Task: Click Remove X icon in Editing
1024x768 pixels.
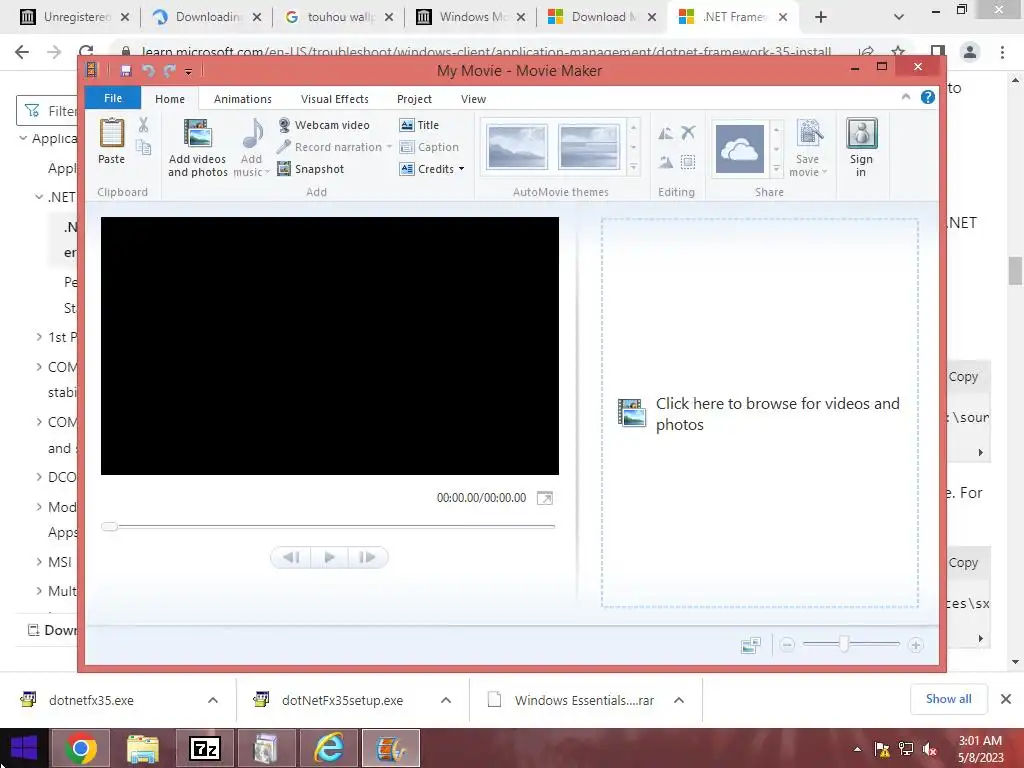Action: tap(688, 133)
